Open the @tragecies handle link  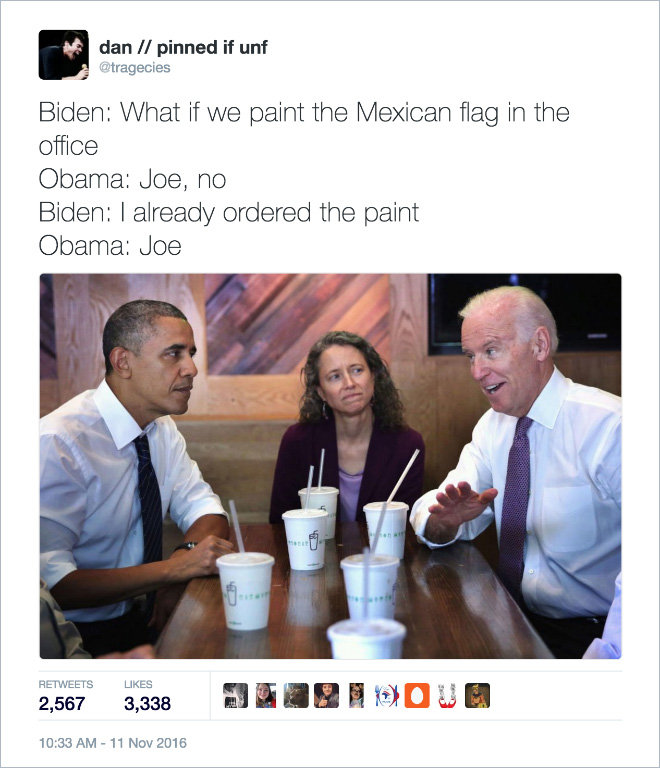135,68
